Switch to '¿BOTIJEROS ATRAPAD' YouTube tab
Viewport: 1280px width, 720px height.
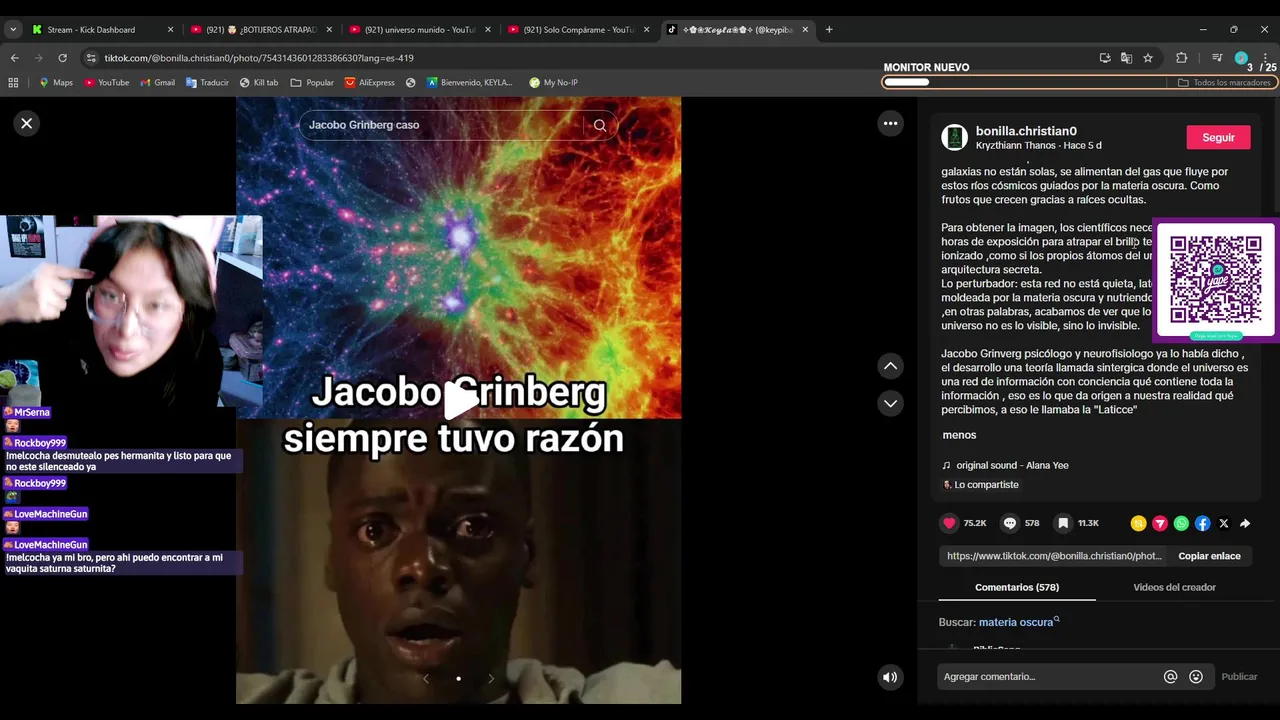pos(261,29)
